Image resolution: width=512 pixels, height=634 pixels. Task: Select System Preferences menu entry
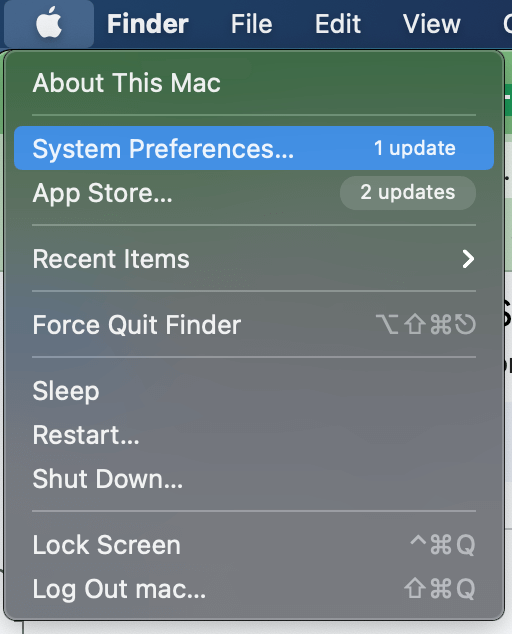[254, 148]
